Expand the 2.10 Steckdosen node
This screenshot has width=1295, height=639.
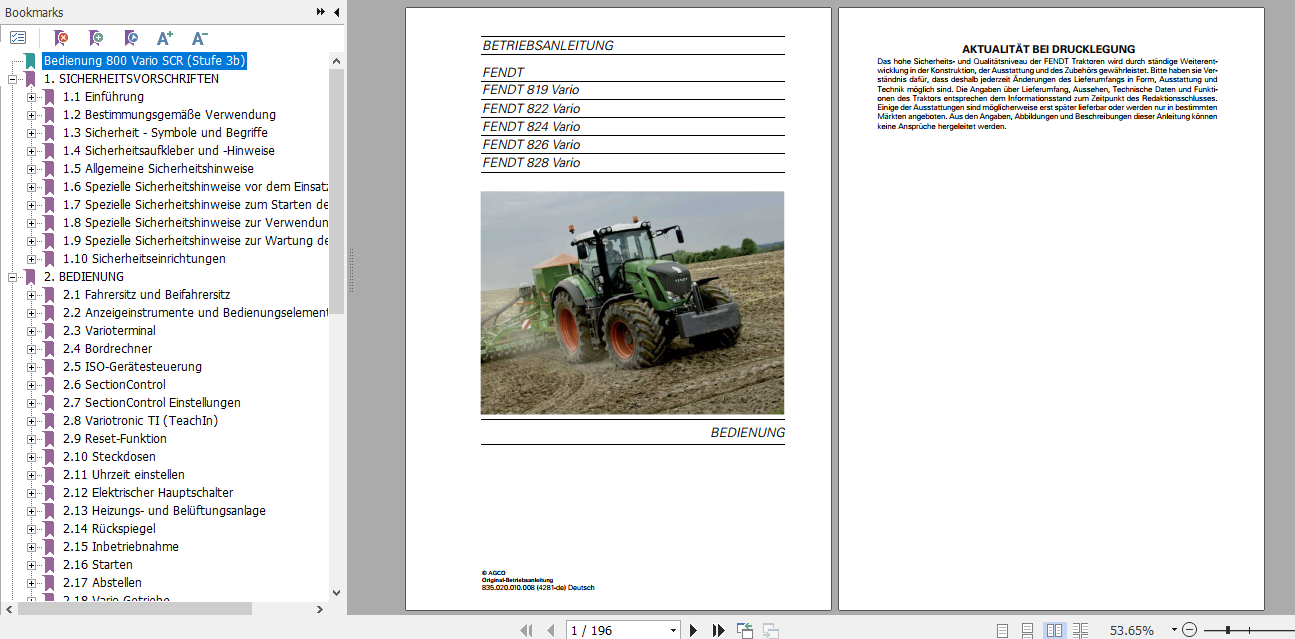[32, 457]
